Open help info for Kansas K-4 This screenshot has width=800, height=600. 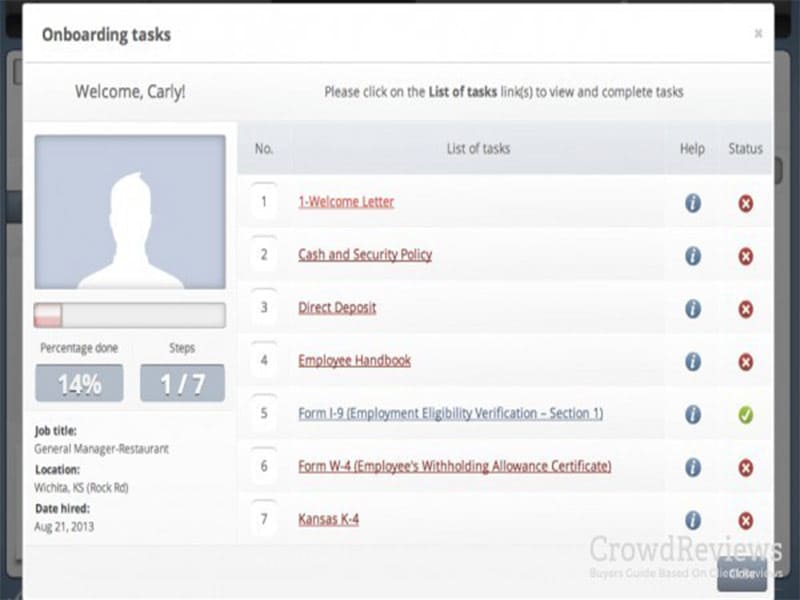tap(692, 520)
